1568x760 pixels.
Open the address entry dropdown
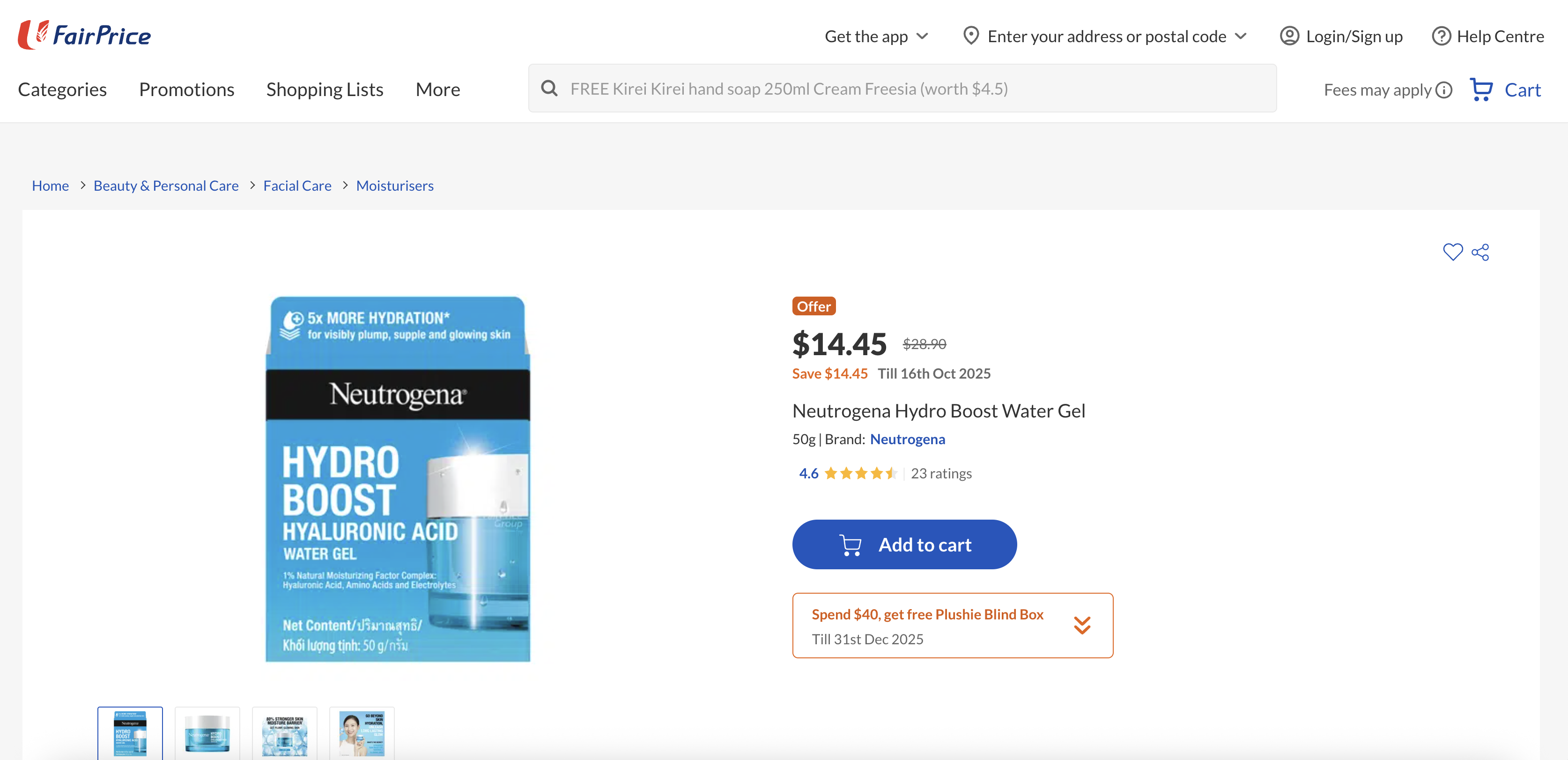tap(1241, 36)
